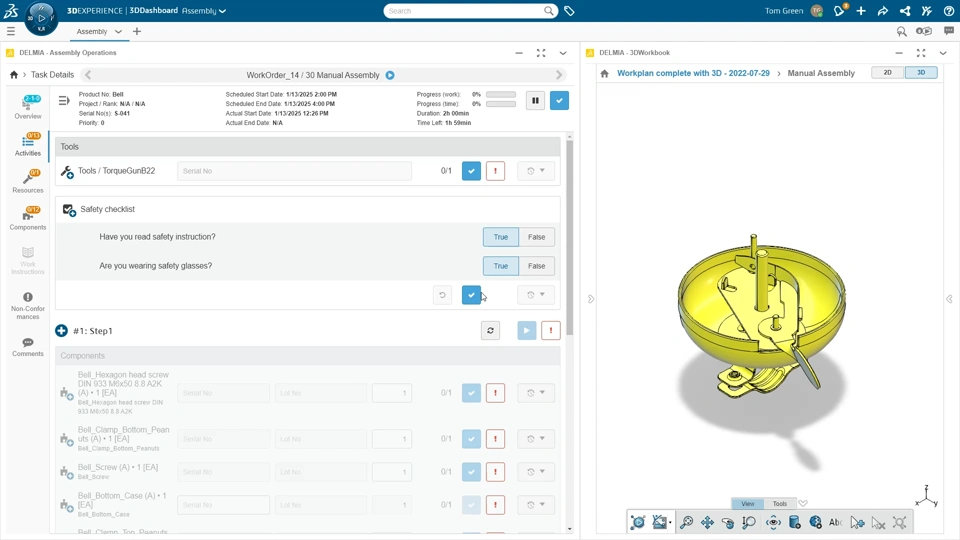Viewport: 960px width, 540px height.
Task: Click the tag icon beside search bar
Action: pyautogui.click(x=569, y=11)
